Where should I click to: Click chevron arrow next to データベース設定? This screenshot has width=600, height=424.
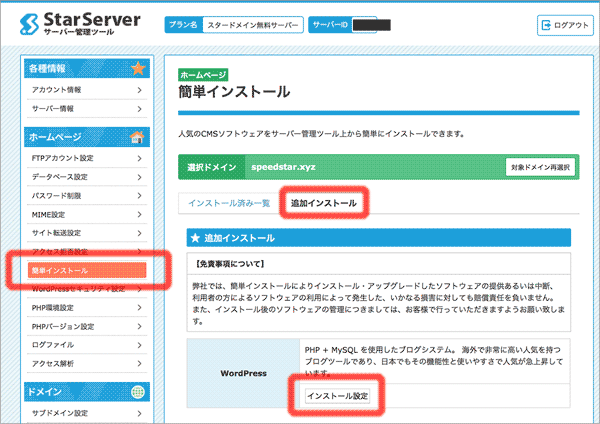coord(140,177)
